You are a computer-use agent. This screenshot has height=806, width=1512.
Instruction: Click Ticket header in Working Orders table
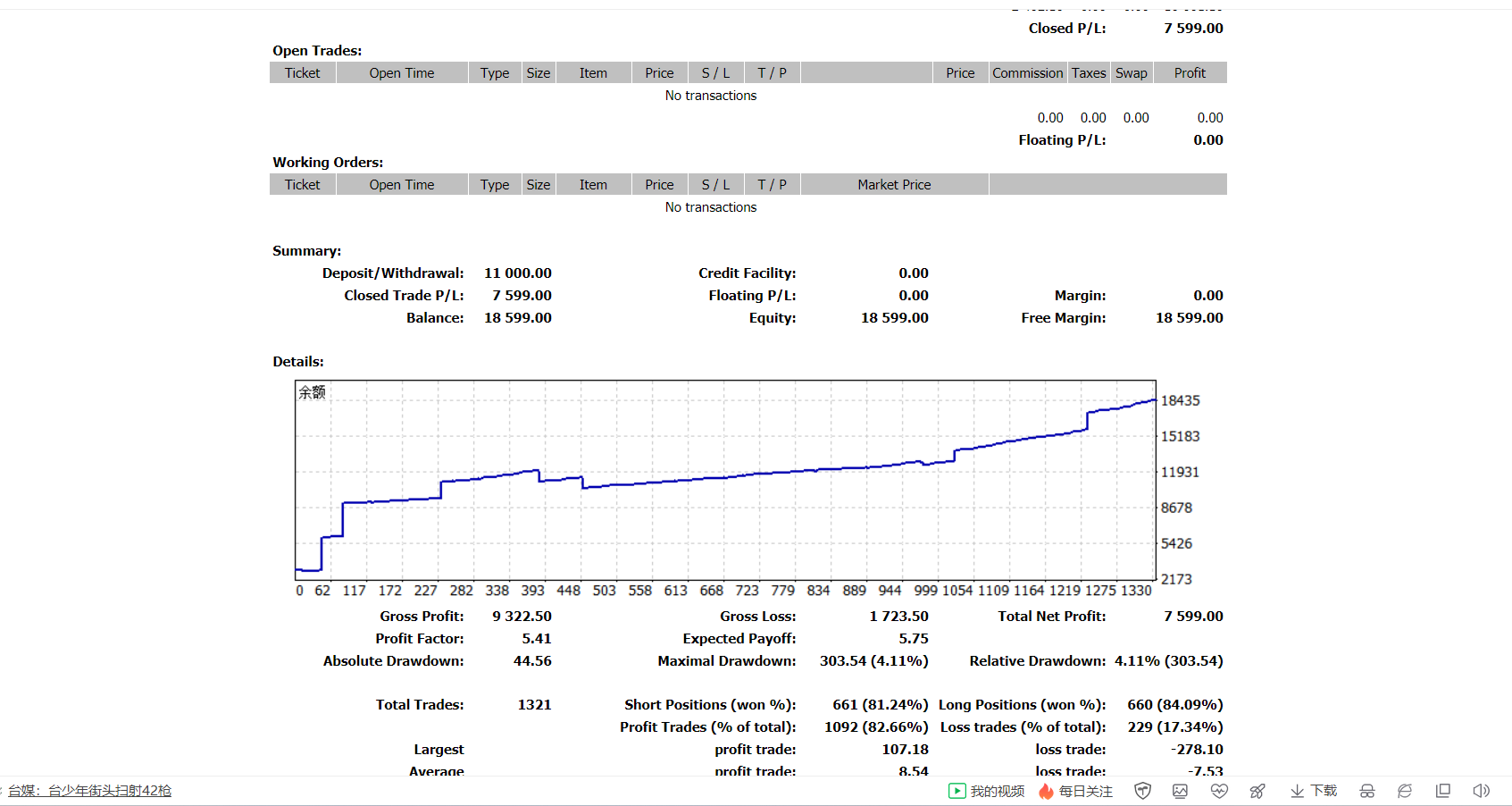(303, 185)
